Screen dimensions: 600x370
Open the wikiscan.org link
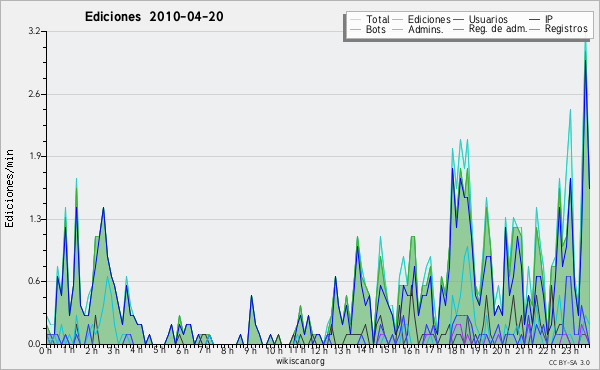(x=300, y=361)
